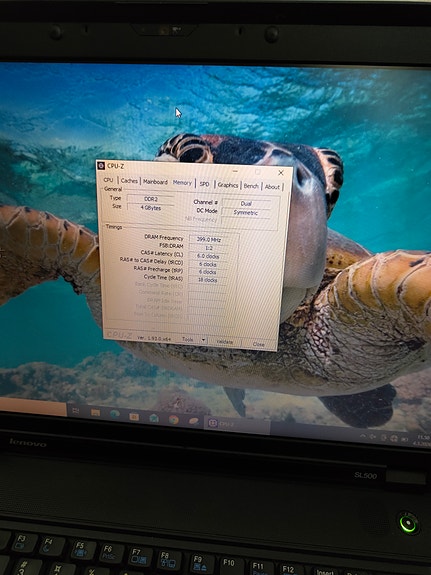The width and height of the screenshot is (431, 575).
Task: Click the Memory tab
Action: click(x=182, y=183)
